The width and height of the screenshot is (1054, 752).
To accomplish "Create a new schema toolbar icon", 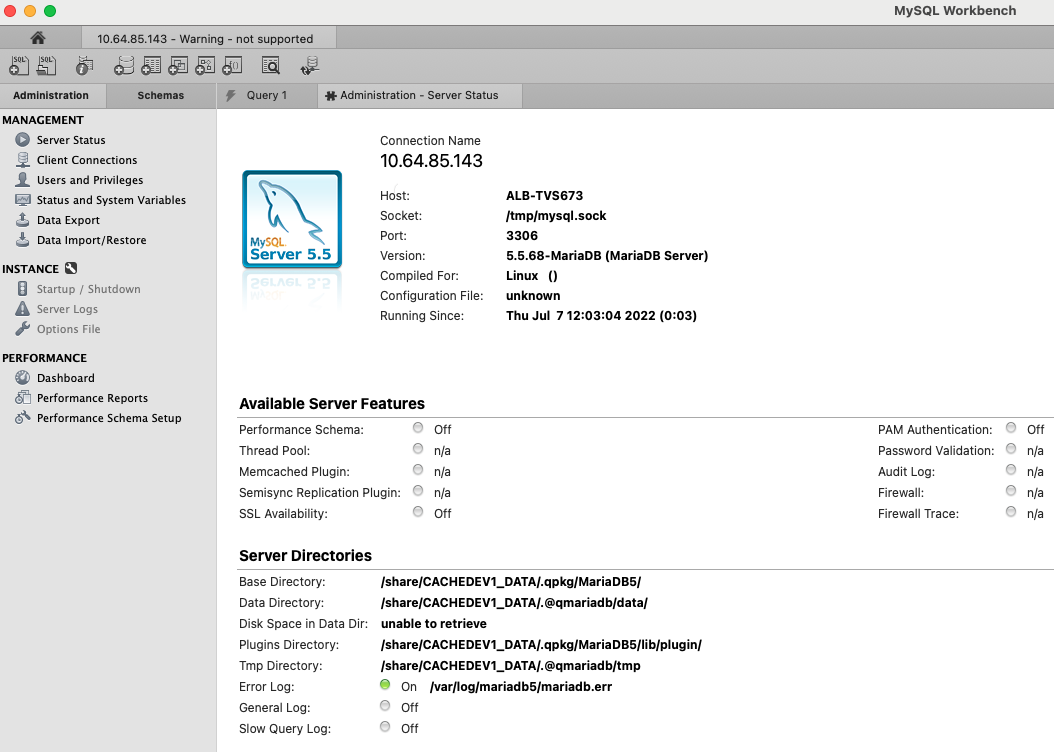I will coord(124,65).
